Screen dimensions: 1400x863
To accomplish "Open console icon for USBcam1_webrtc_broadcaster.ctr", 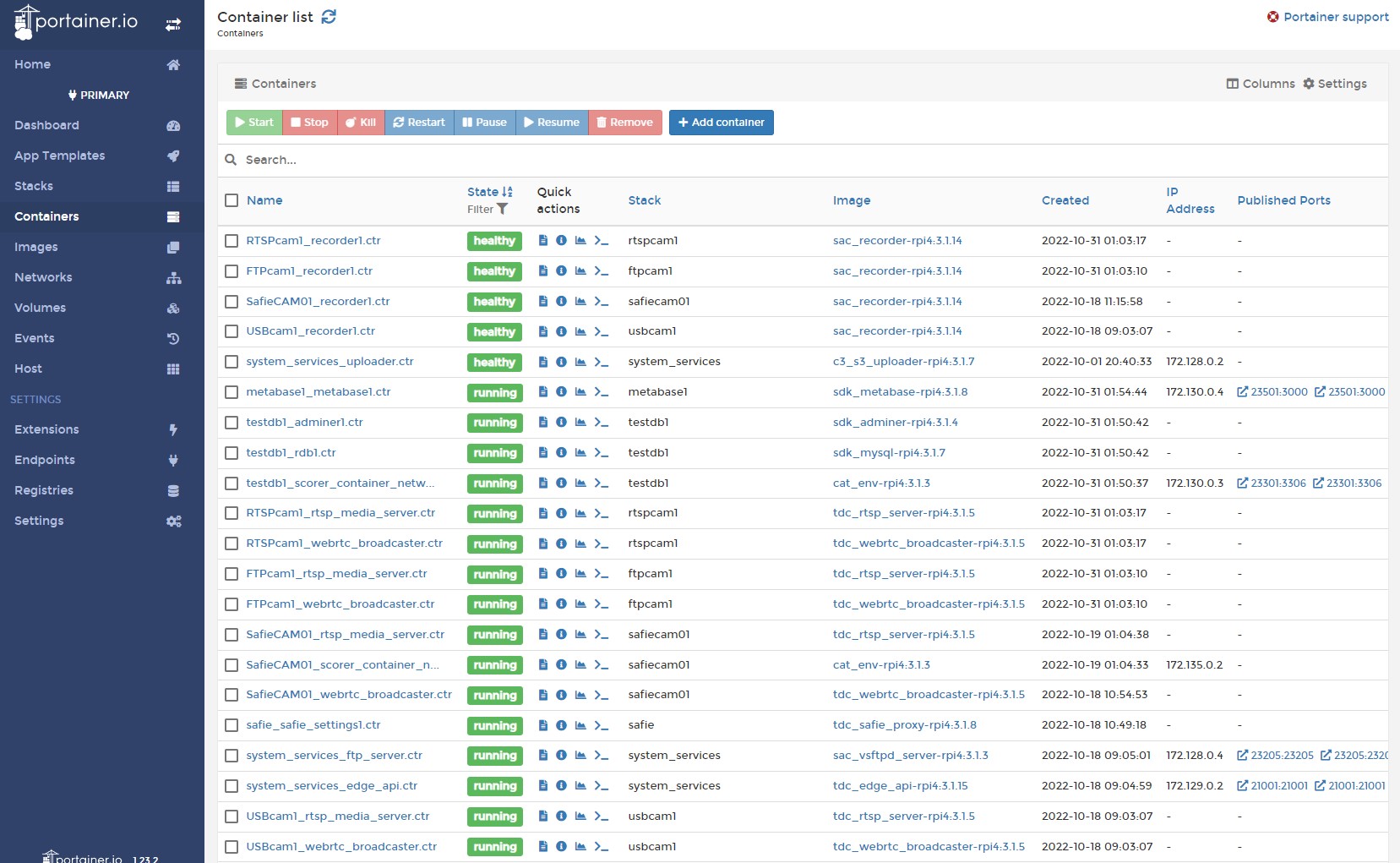I will pyautogui.click(x=601, y=847).
